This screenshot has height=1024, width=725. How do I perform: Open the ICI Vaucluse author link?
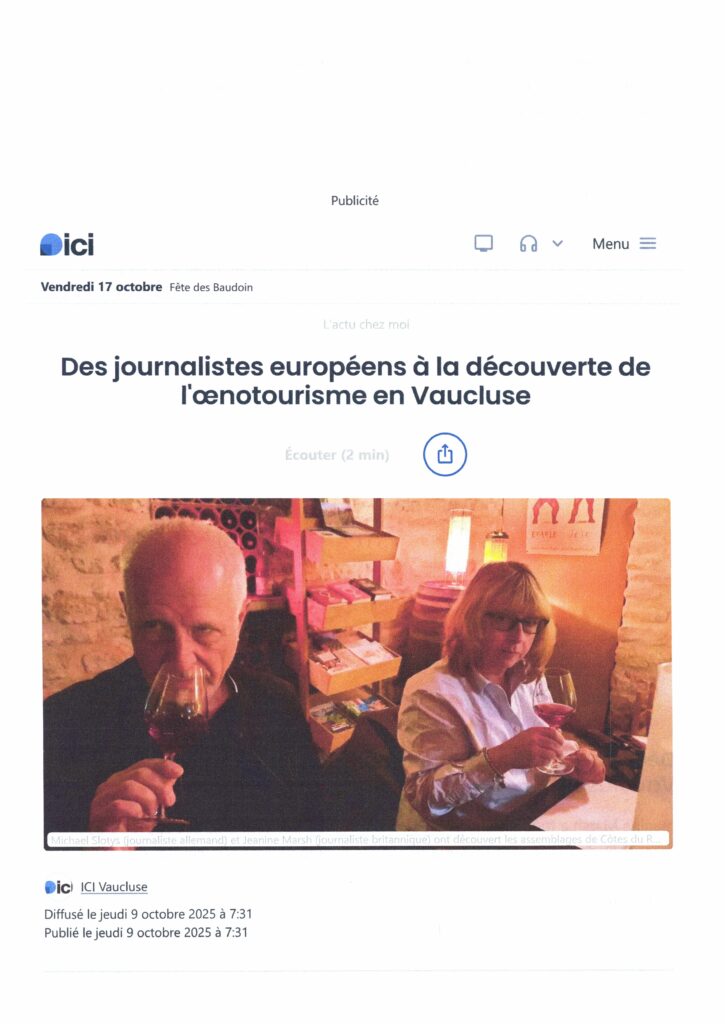pos(114,887)
